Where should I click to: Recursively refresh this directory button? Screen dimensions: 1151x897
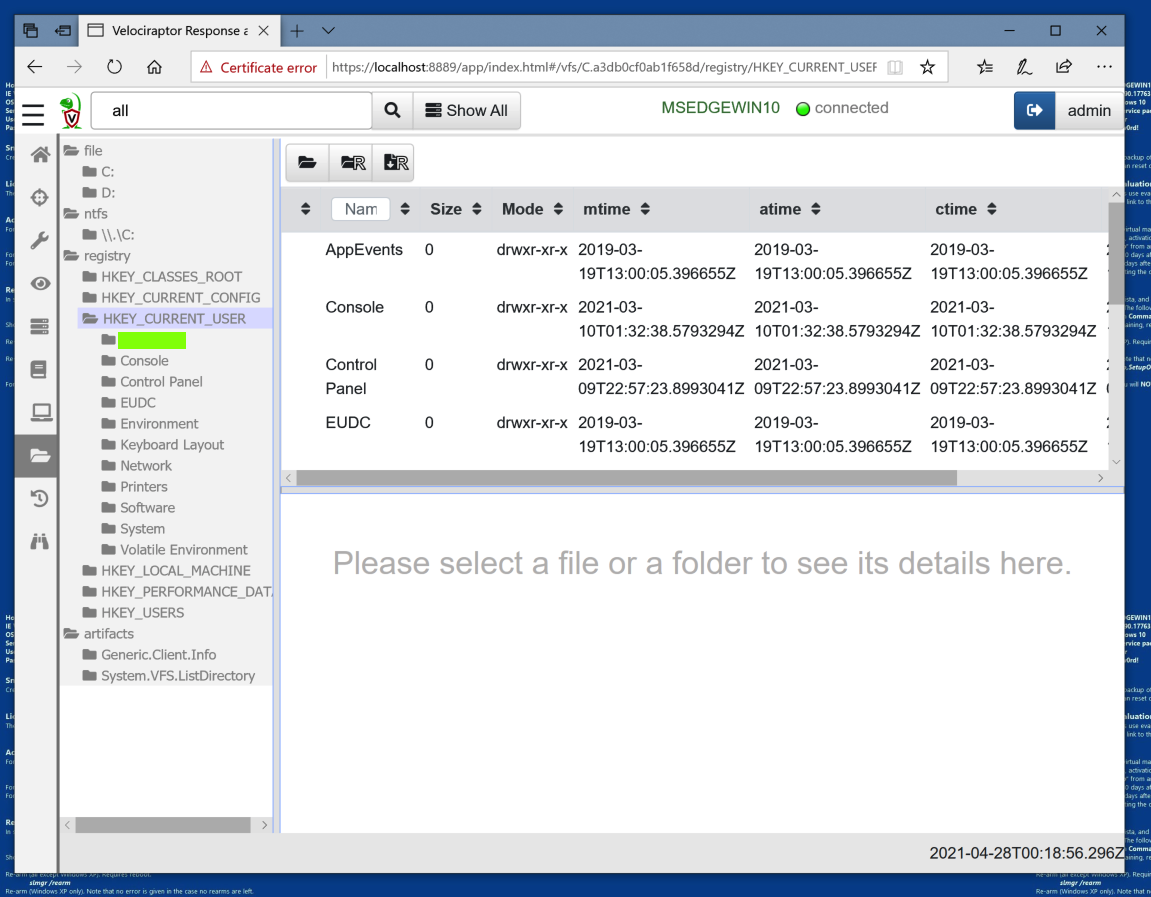coord(352,162)
